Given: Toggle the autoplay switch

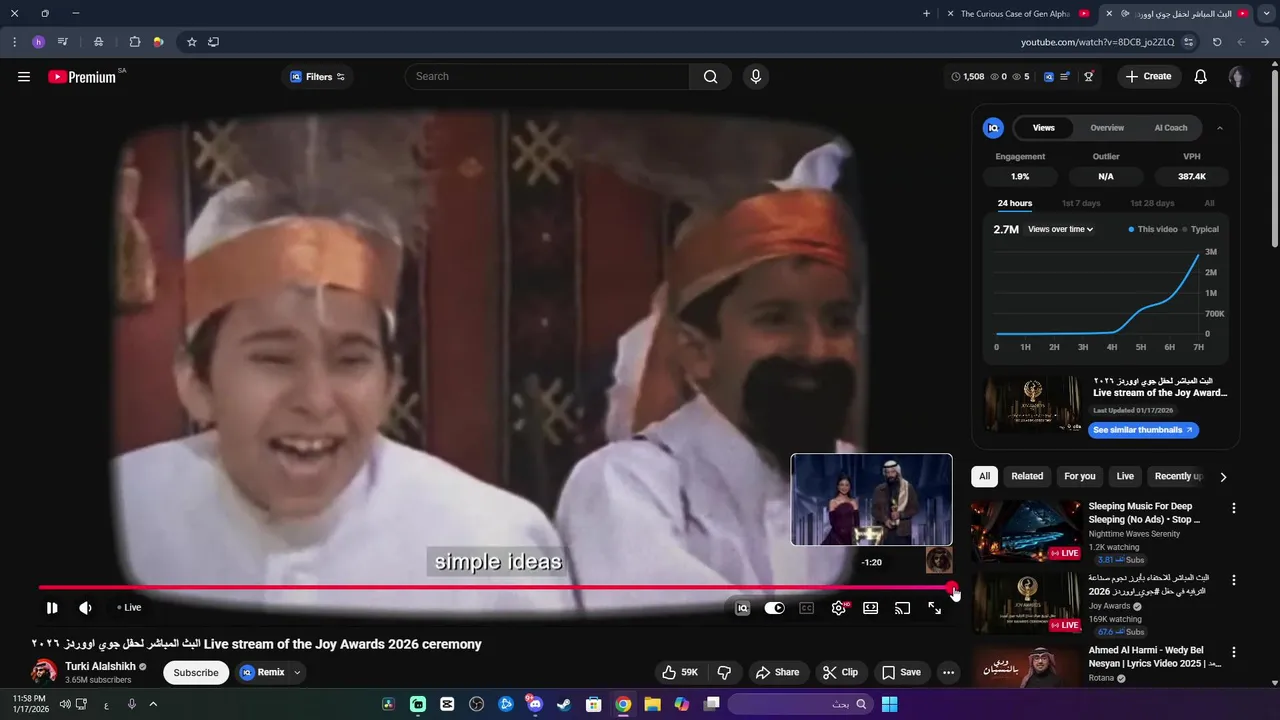Looking at the screenshot, I should [774, 608].
